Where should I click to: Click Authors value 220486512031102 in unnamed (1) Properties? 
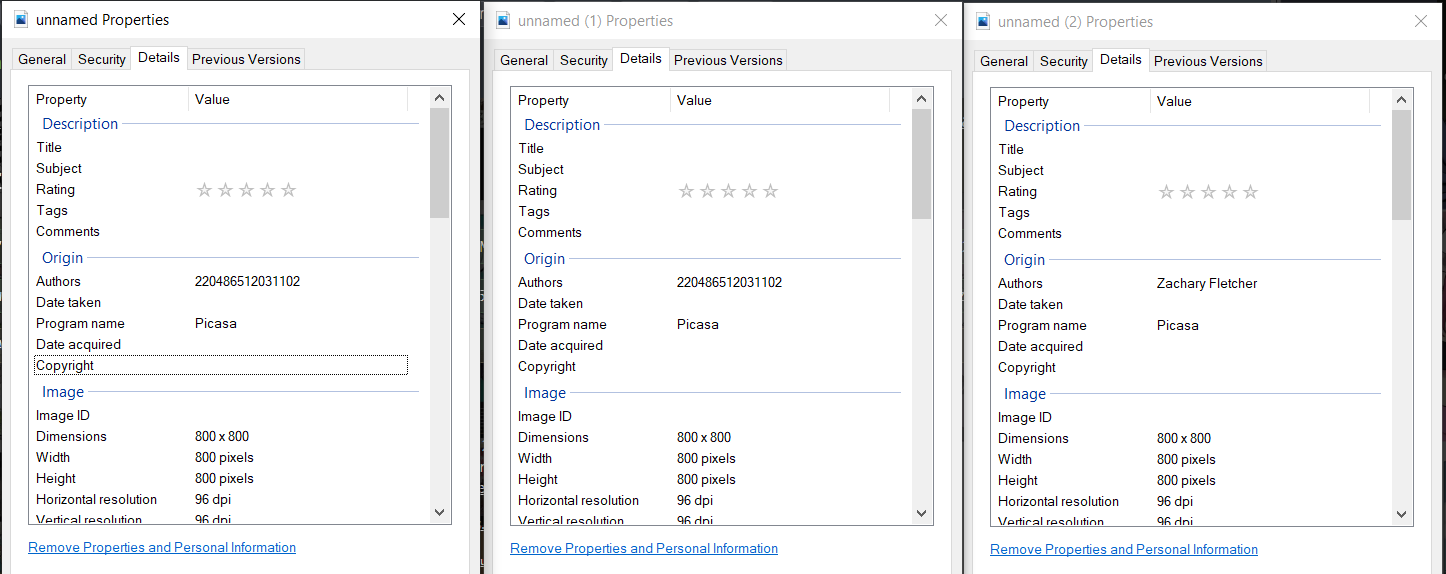pyautogui.click(x=729, y=282)
